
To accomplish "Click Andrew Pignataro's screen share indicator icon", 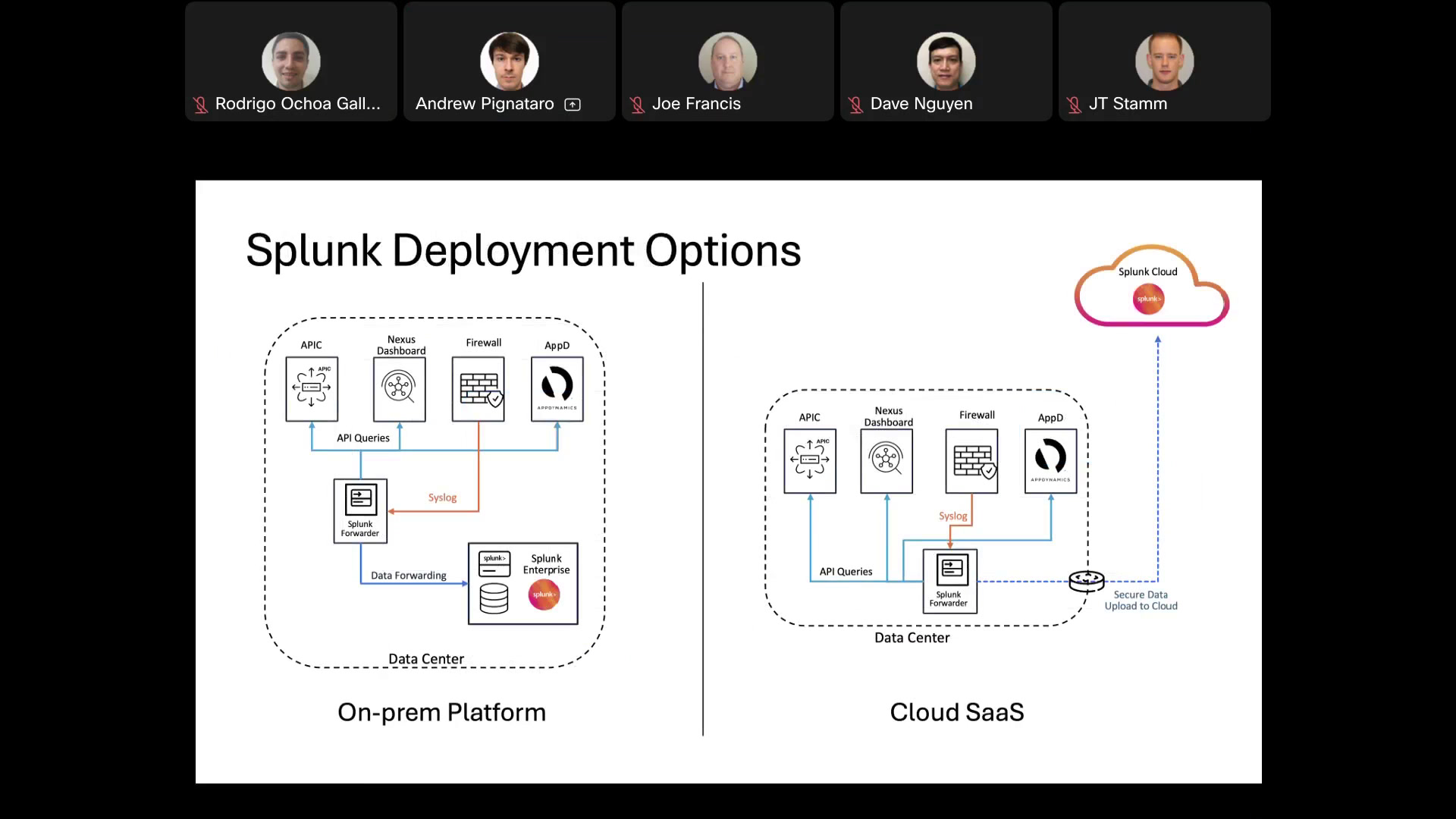I will 573,105.
